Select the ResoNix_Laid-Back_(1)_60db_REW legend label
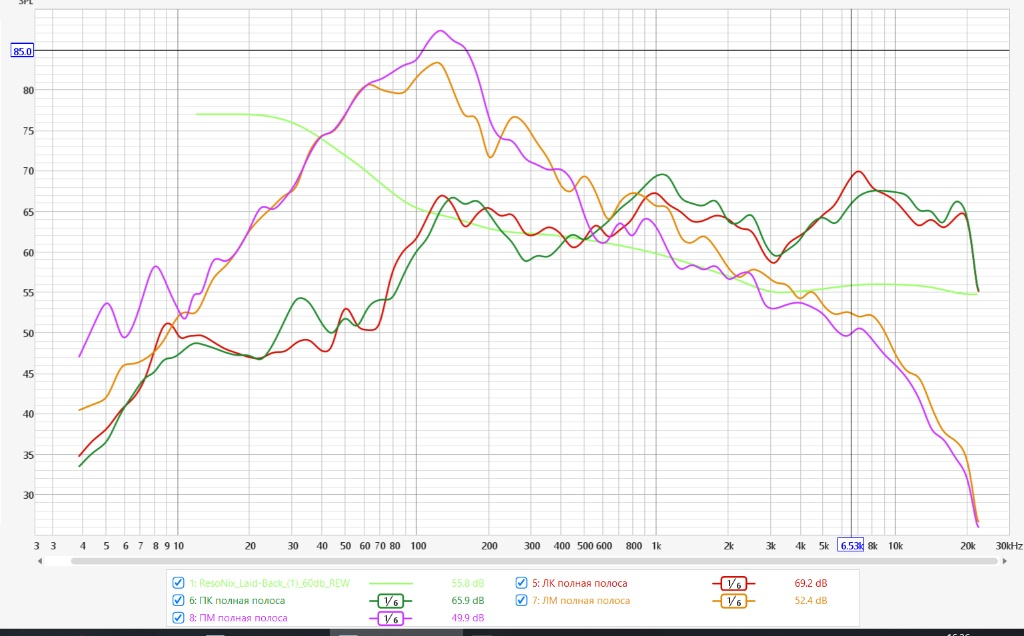The width and height of the screenshot is (1024, 636). [270, 583]
